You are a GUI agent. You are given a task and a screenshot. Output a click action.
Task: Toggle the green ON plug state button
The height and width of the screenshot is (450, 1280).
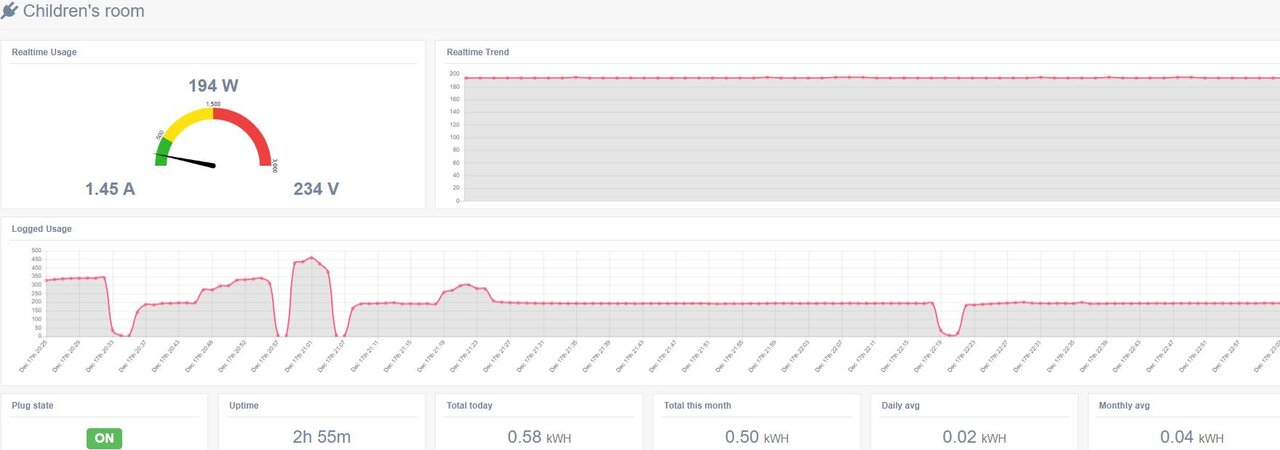[104, 438]
